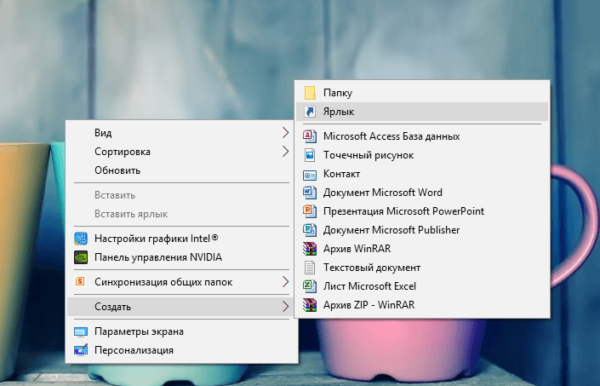Expand Синхронизация общих папок submenu arrow
This screenshot has width=600, height=386.
(x=285, y=282)
